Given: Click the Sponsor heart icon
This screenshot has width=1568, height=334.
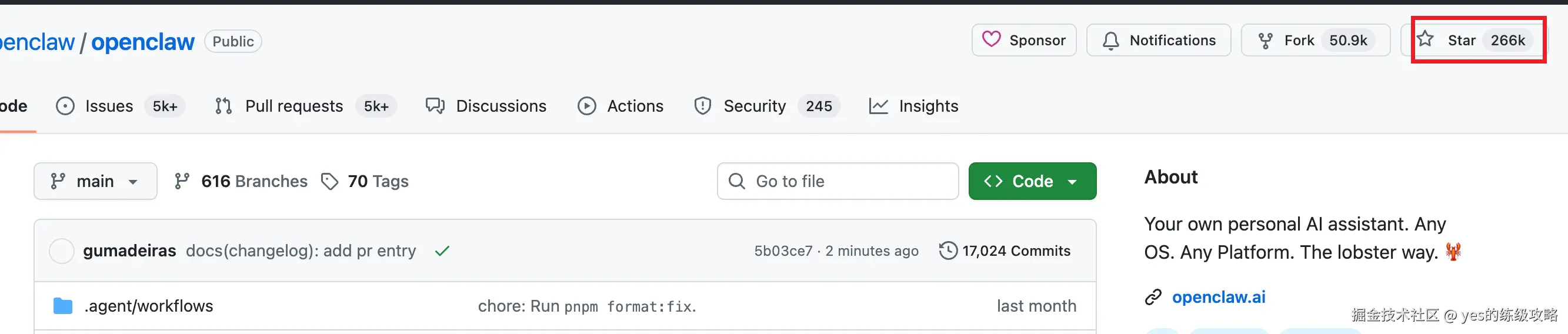Looking at the screenshot, I should [x=991, y=40].
